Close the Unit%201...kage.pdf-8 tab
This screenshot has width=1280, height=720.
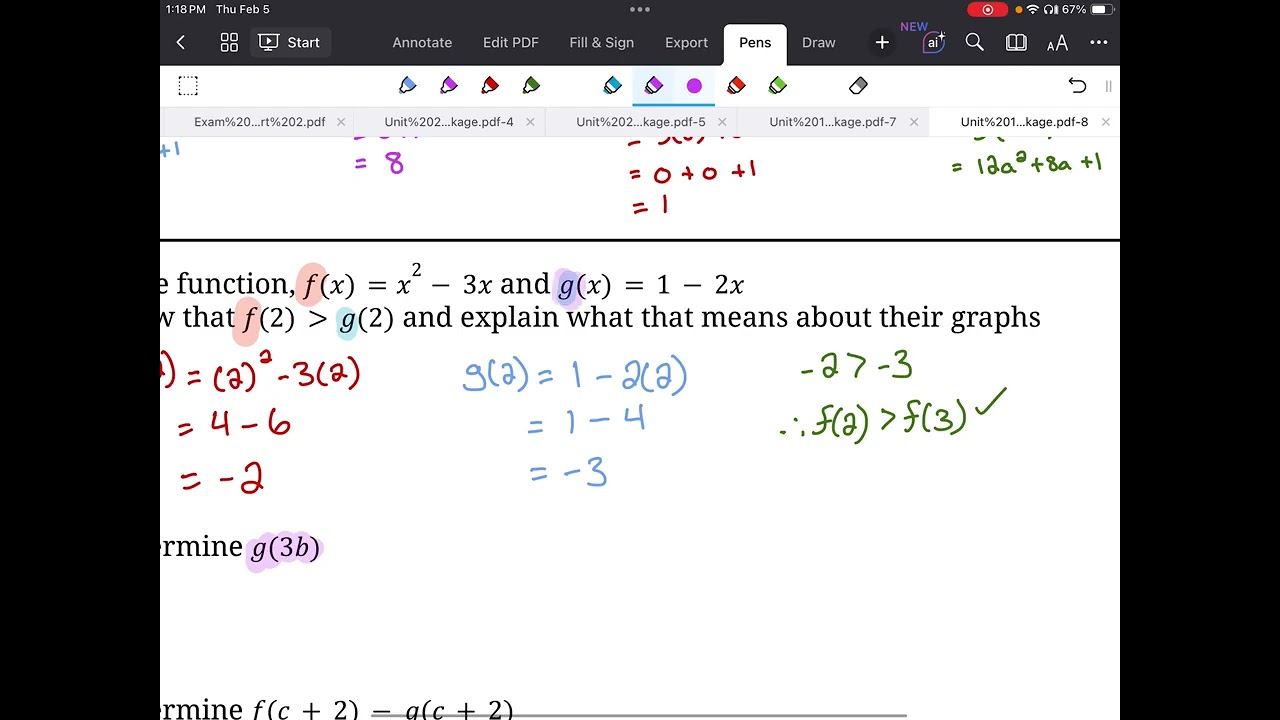click(1105, 122)
